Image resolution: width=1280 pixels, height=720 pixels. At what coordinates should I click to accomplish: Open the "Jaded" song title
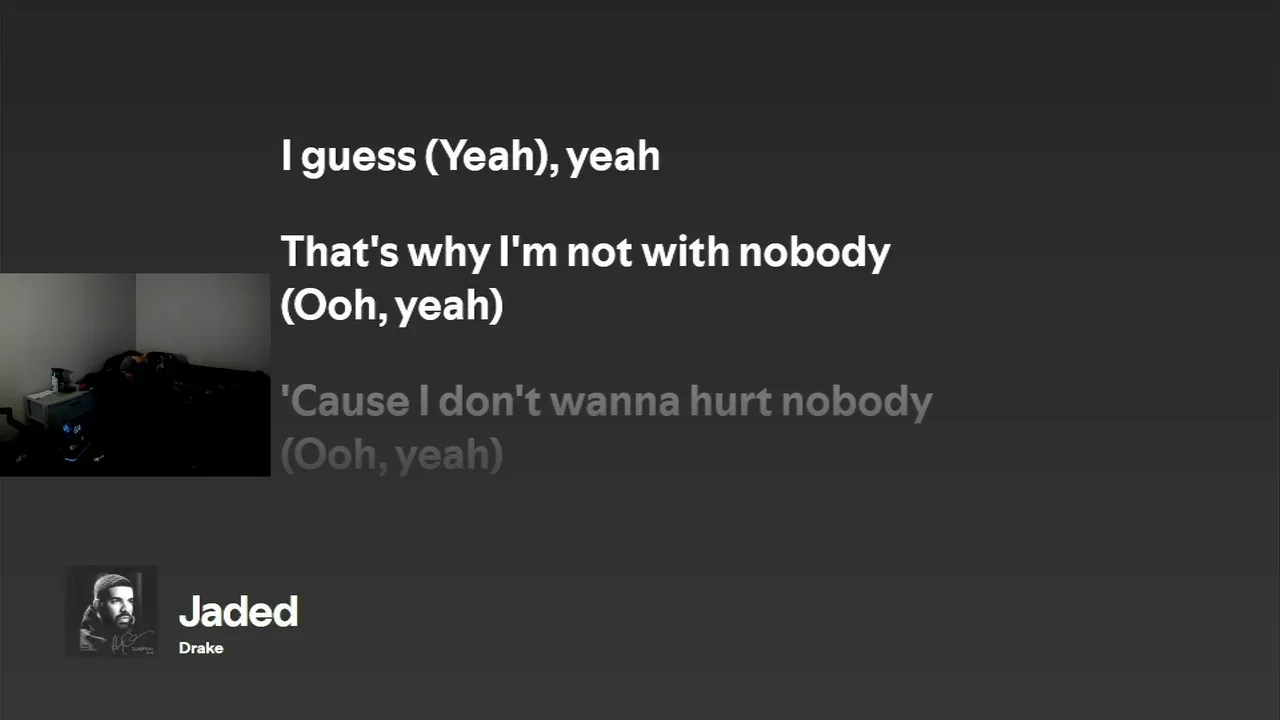pyautogui.click(x=238, y=612)
